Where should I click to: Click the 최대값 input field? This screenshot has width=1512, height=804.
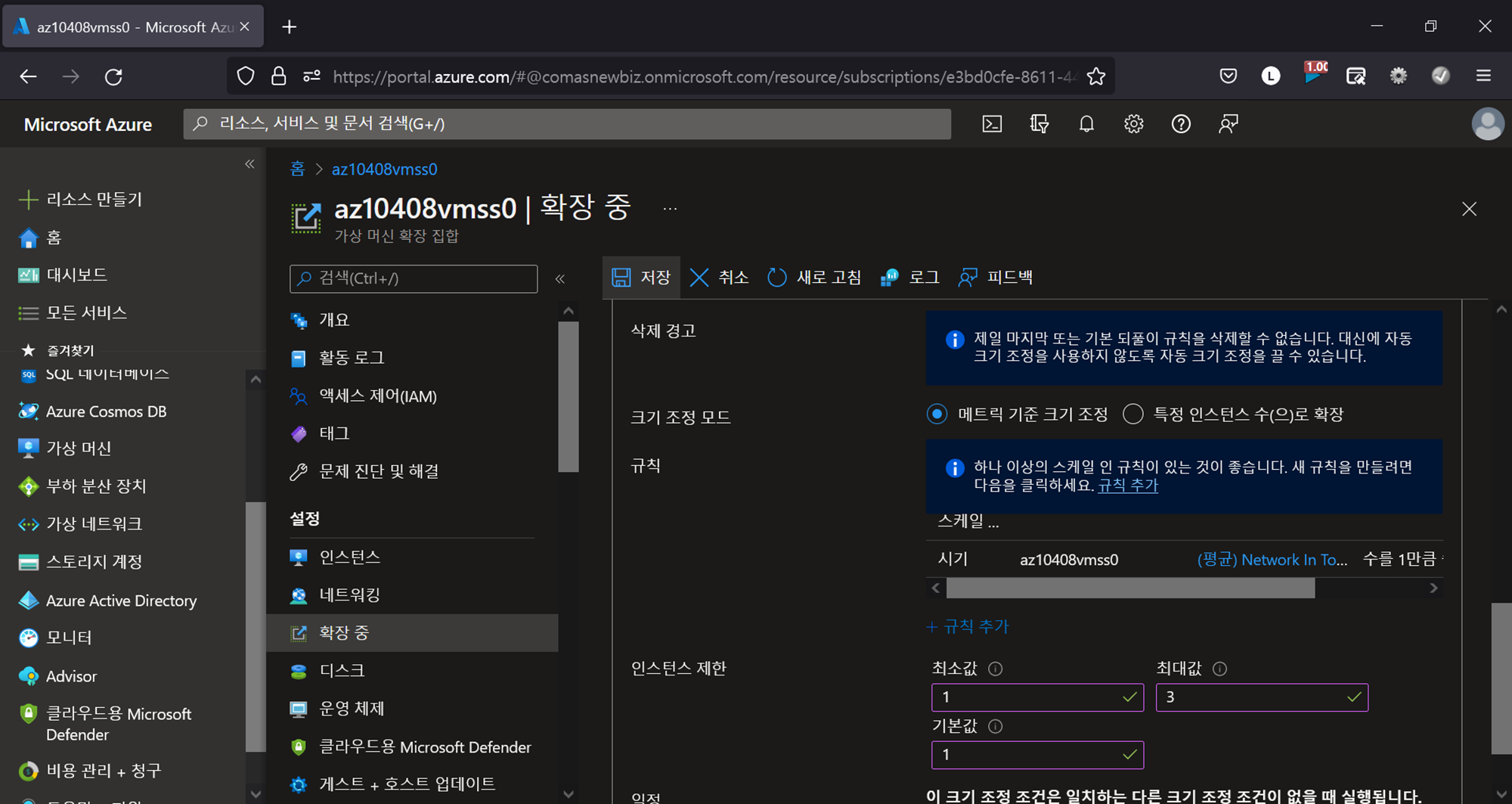pyautogui.click(x=1262, y=697)
